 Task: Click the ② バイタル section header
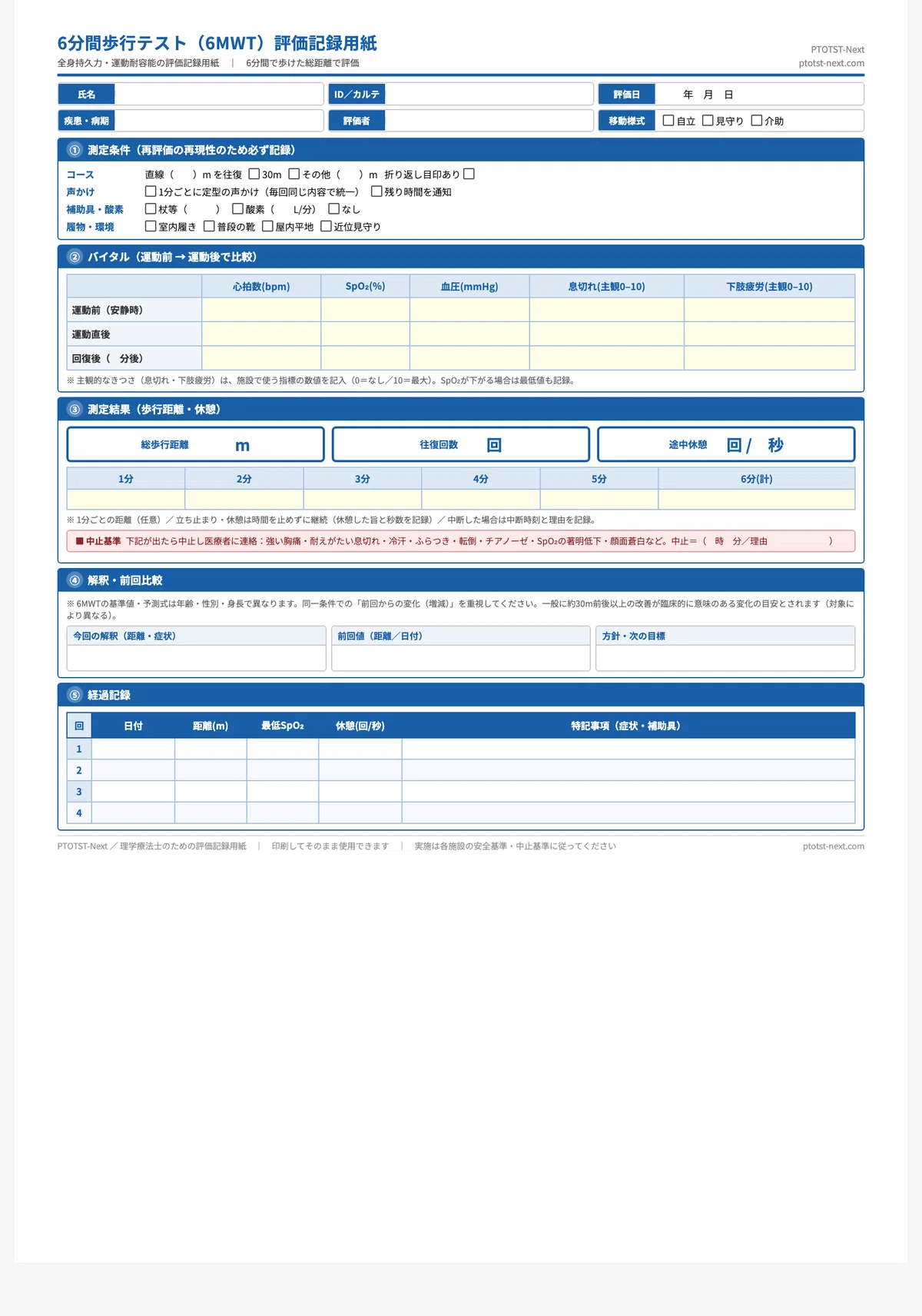pyautogui.click(x=461, y=257)
